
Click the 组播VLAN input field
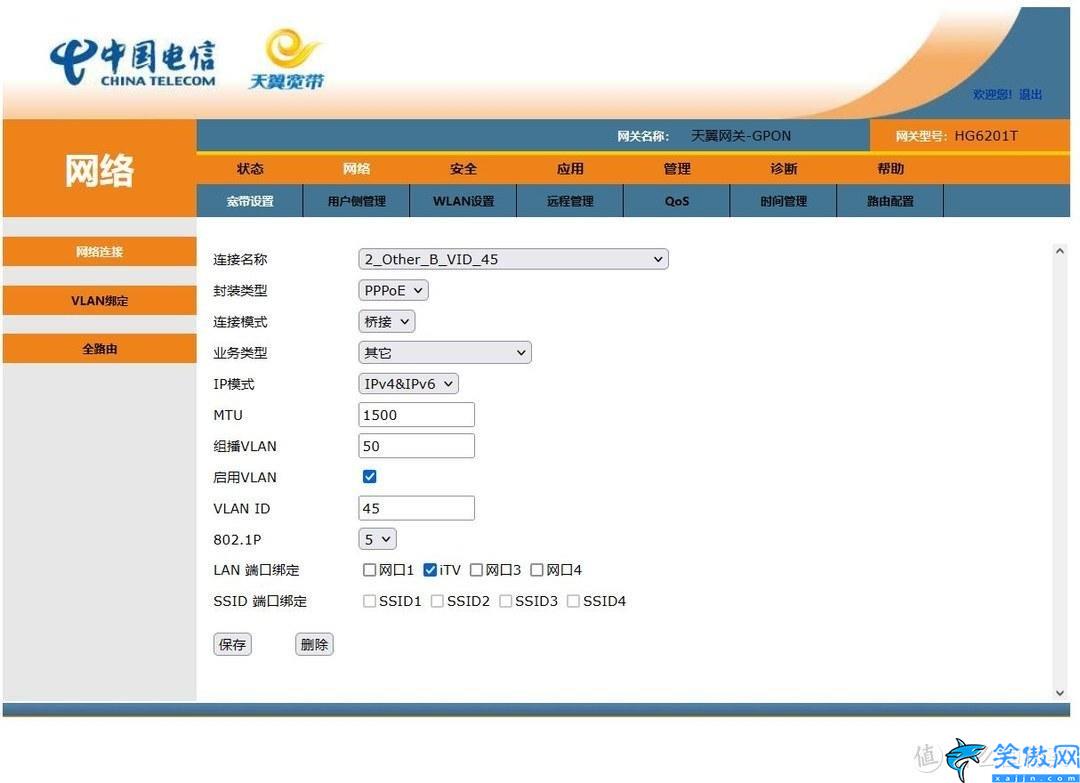point(417,446)
